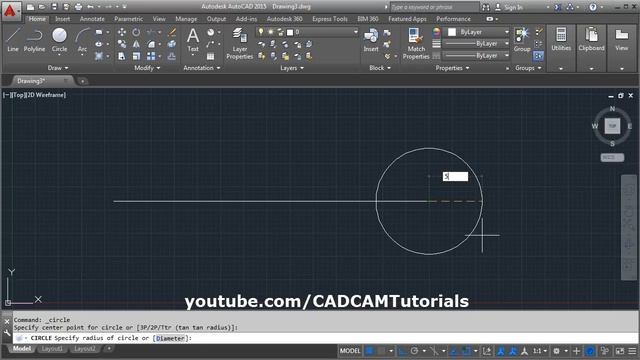Switch to the Layout1 tab

[52, 349]
